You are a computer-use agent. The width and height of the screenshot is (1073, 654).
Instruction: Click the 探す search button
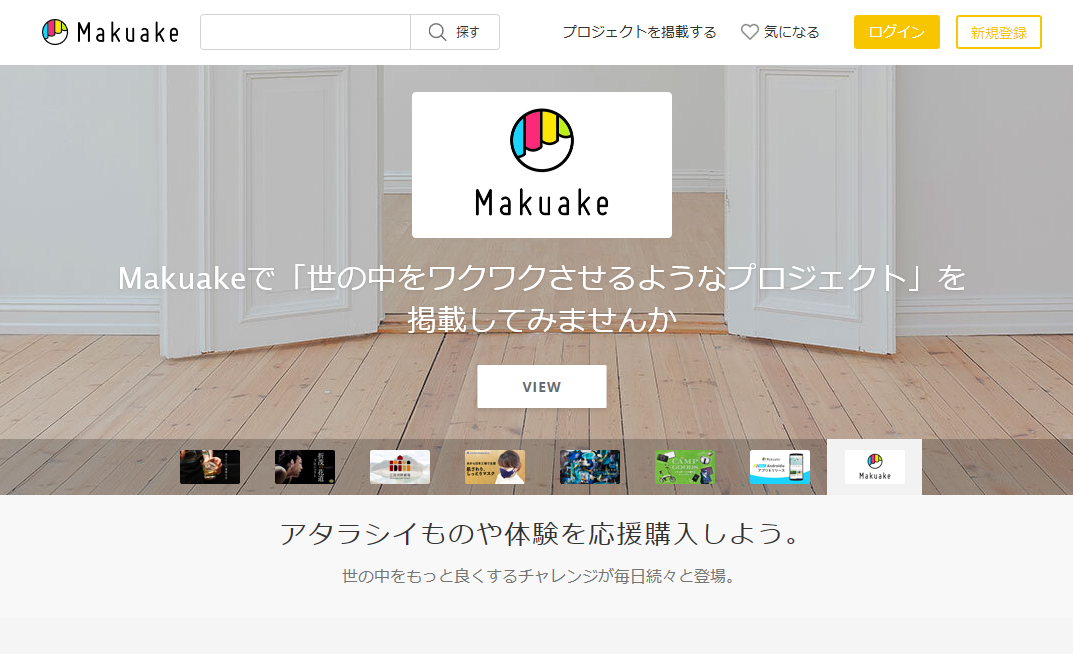point(455,32)
